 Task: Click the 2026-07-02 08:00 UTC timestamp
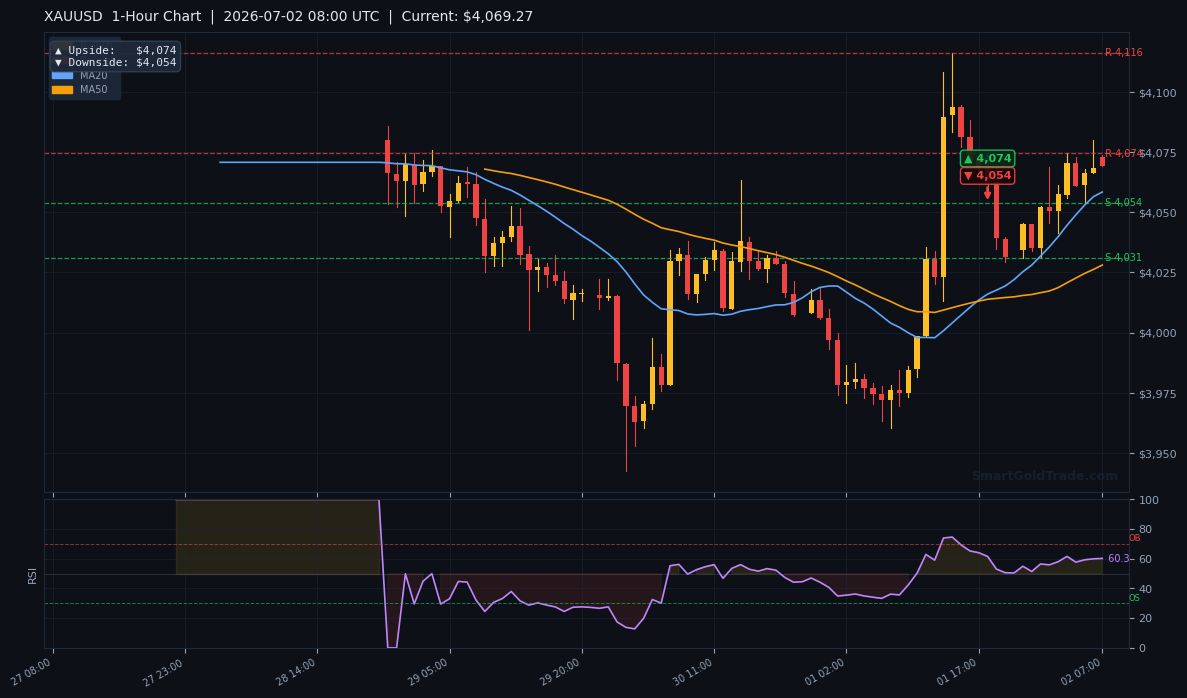coord(301,16)
